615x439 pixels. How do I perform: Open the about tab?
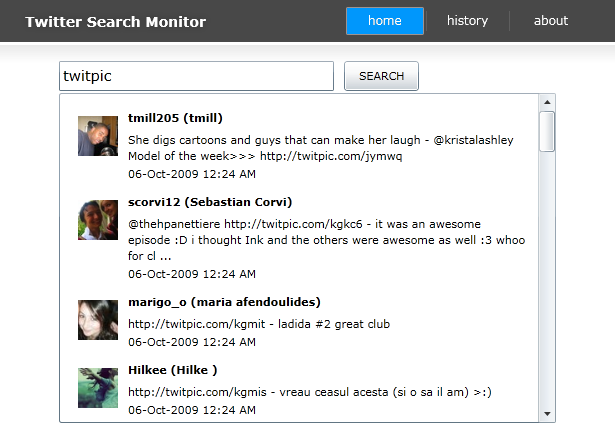click(551, 21)
